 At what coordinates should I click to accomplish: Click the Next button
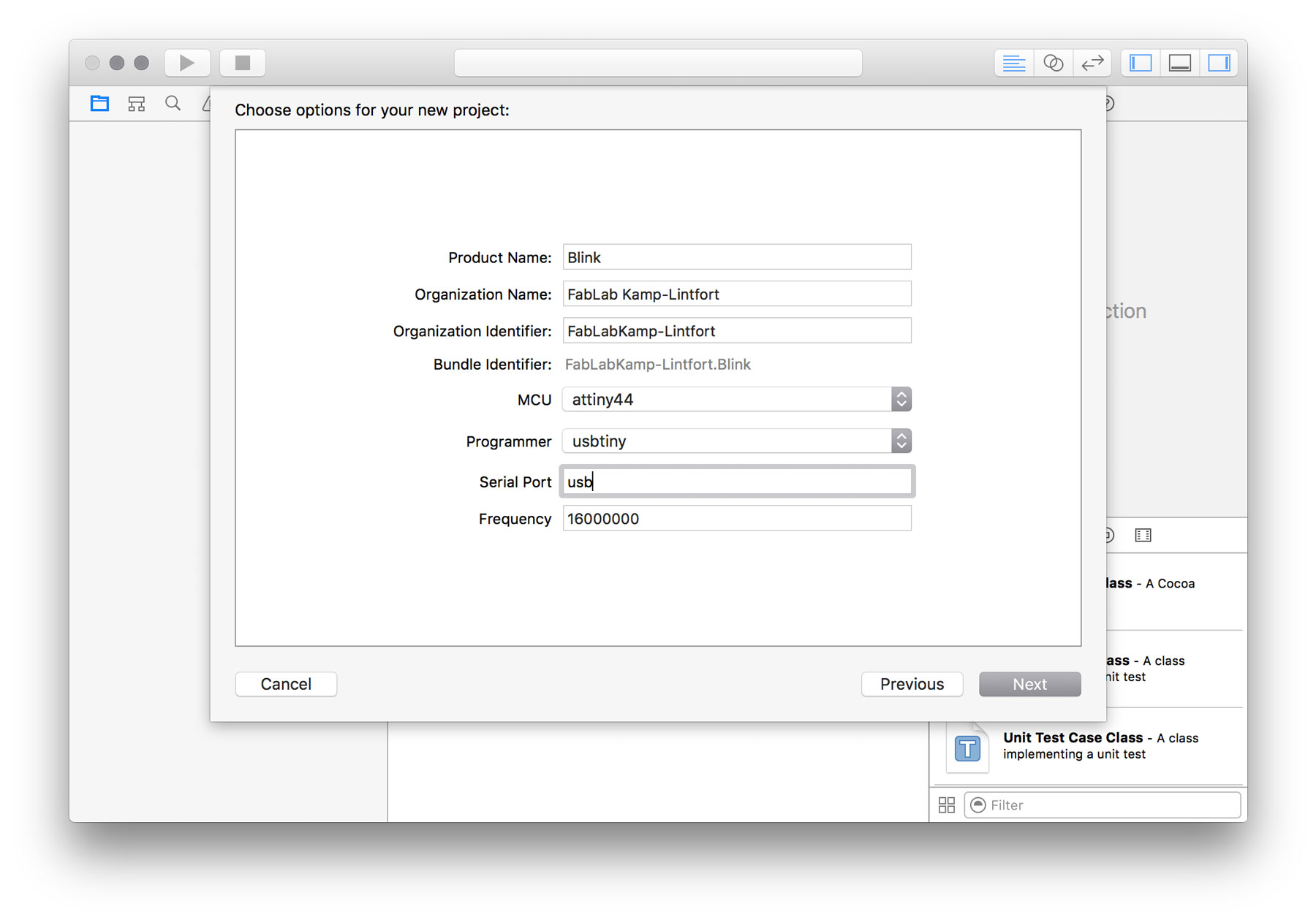tap(1029, 684)
